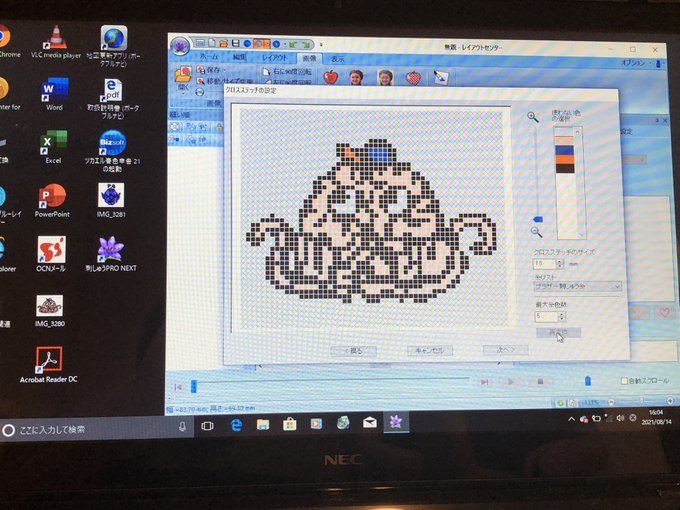Image resolution: width=680 pixels, height=510 pixels.
Task: Click the 次へ next button in dialog
Action: pos(505,349)
